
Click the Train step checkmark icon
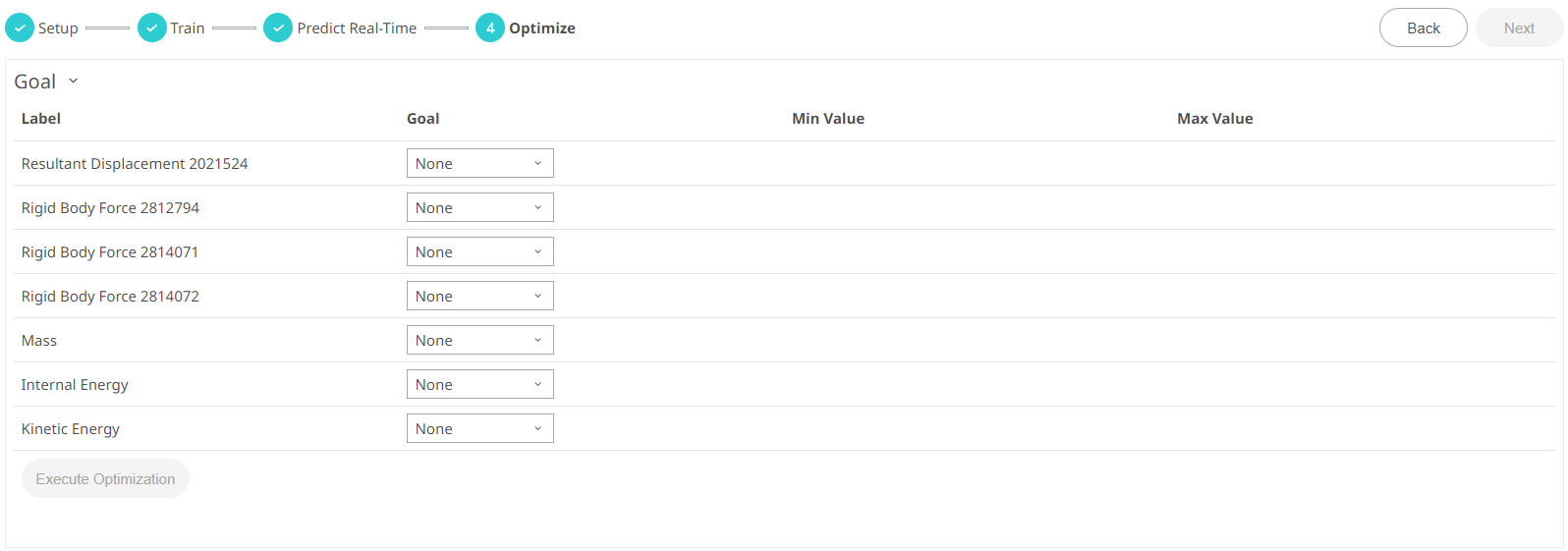point(152,28)
